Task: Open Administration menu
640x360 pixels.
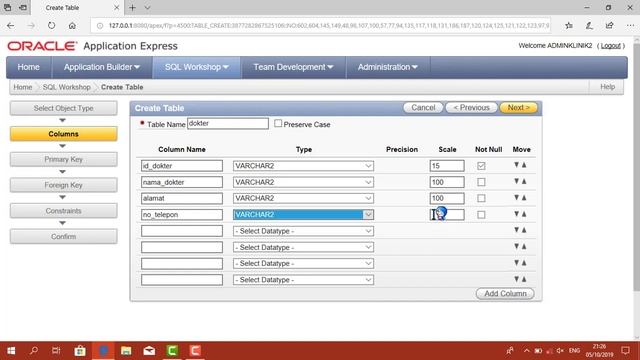Action: coord(388,67)
